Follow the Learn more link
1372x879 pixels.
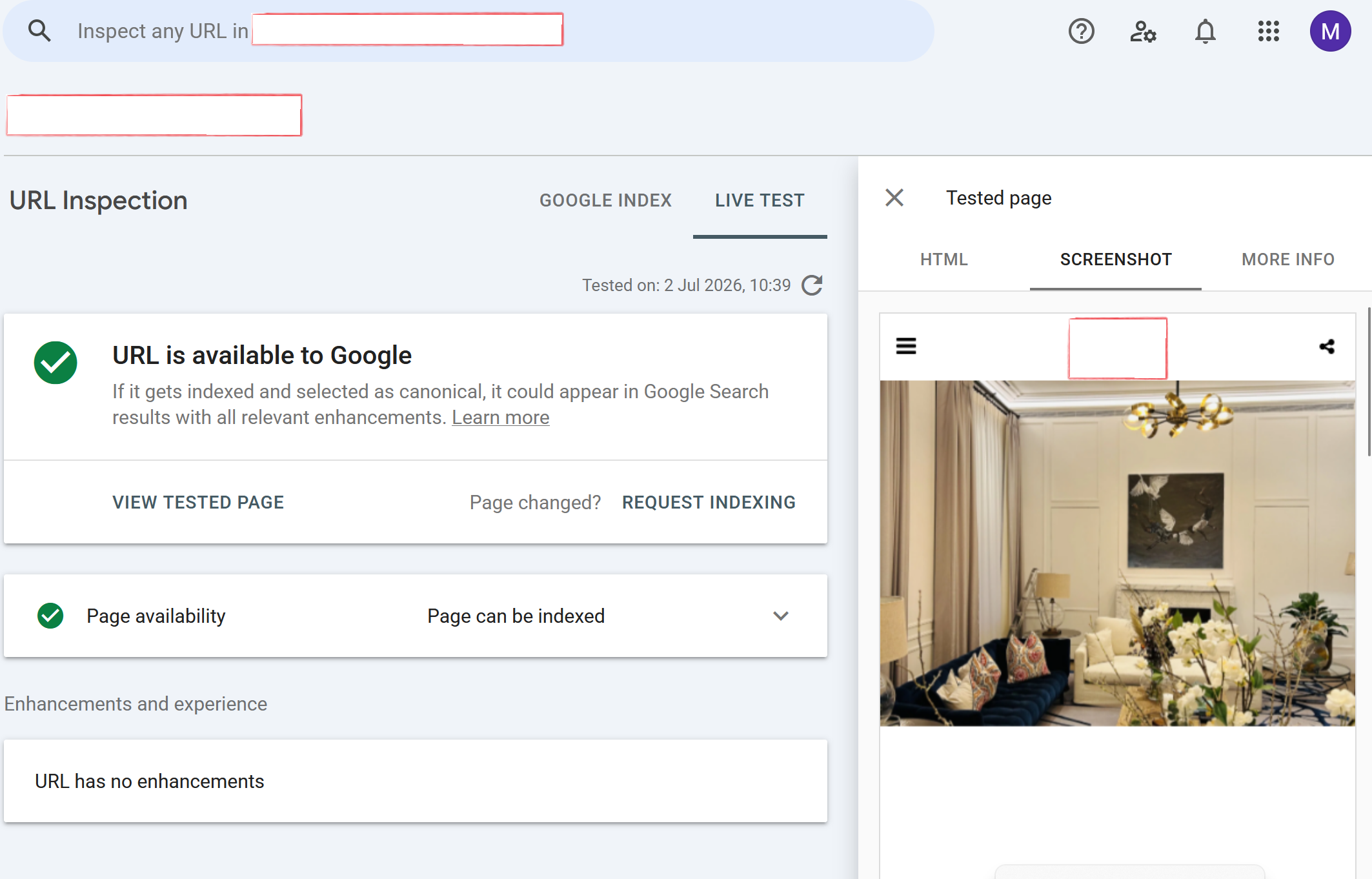[501, 418]
